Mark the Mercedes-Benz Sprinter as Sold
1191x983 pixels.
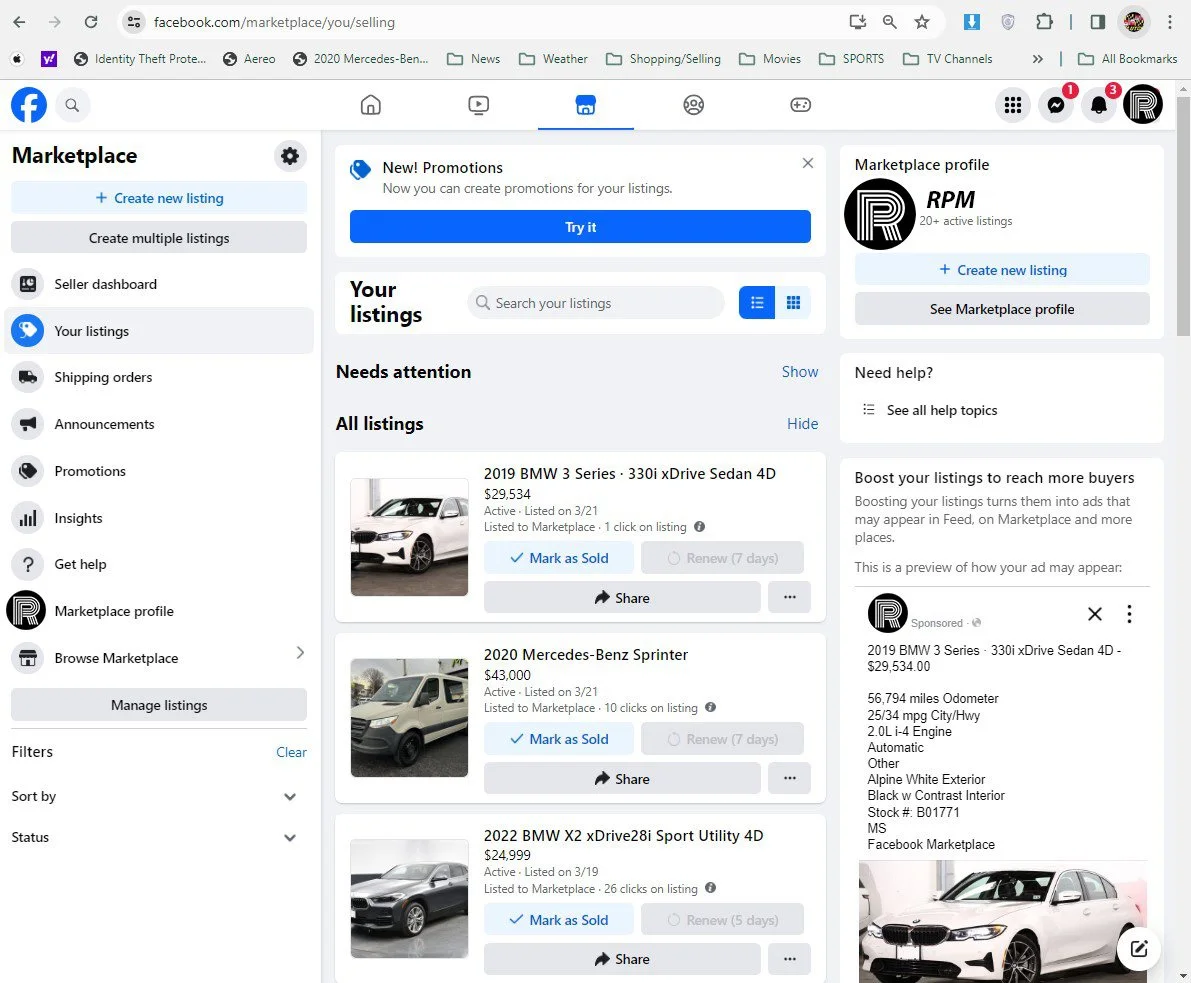[x=559, y=738]
